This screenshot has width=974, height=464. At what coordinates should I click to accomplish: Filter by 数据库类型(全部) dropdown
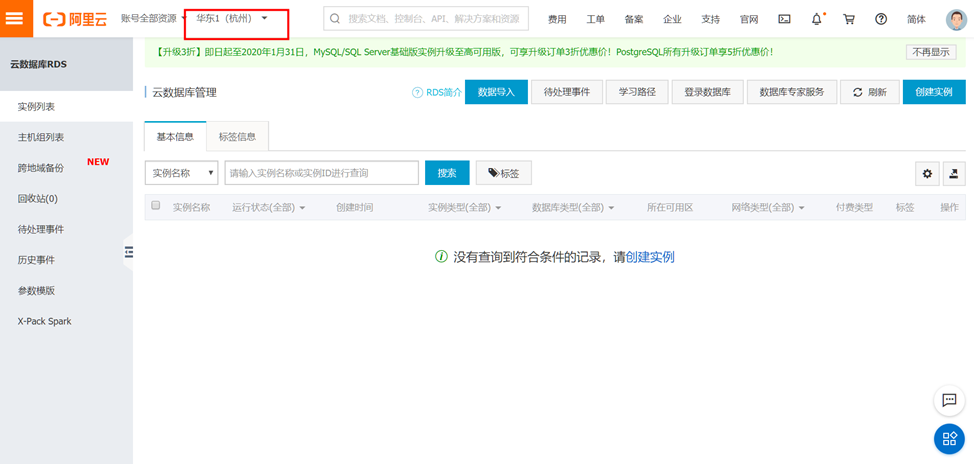573,207
